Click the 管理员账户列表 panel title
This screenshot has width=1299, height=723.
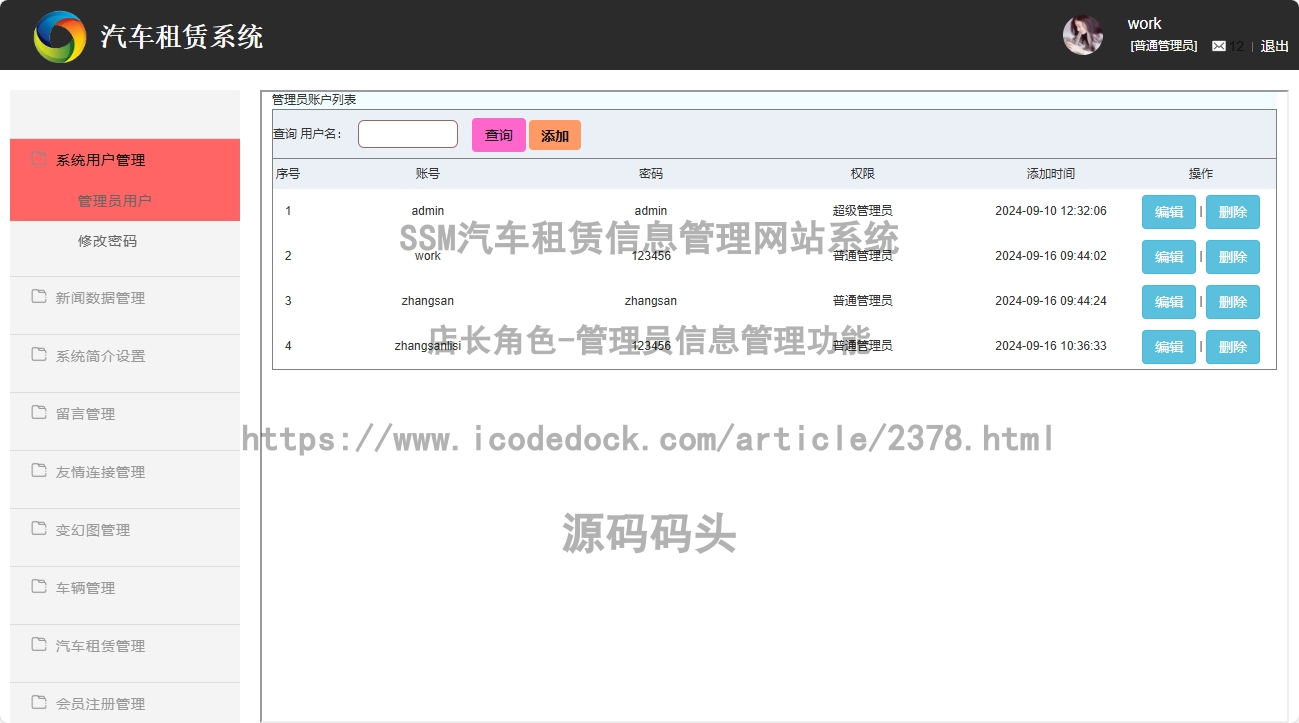314,100
